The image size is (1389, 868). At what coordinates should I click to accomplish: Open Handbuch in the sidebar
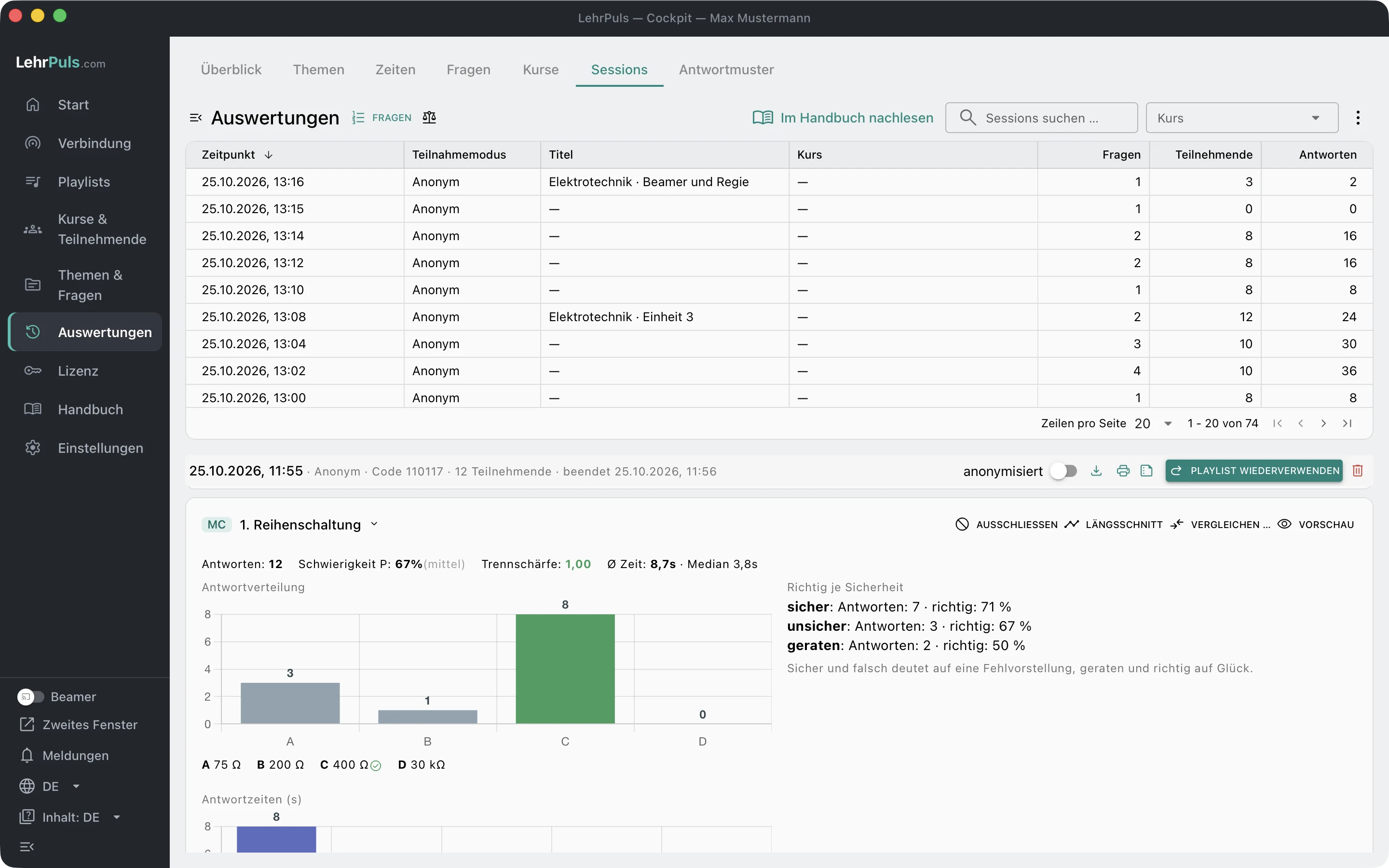pyautogui.click(x=85, y=409)
